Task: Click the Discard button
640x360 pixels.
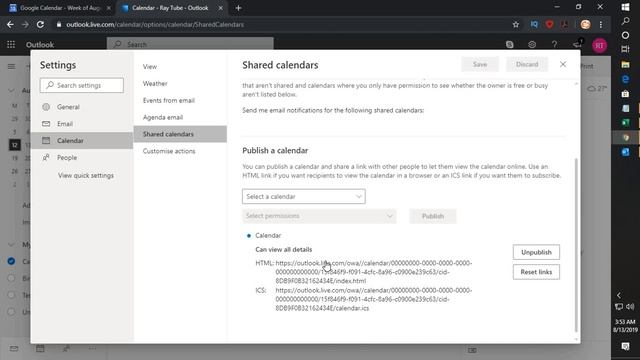Action: tap(527, 64)
